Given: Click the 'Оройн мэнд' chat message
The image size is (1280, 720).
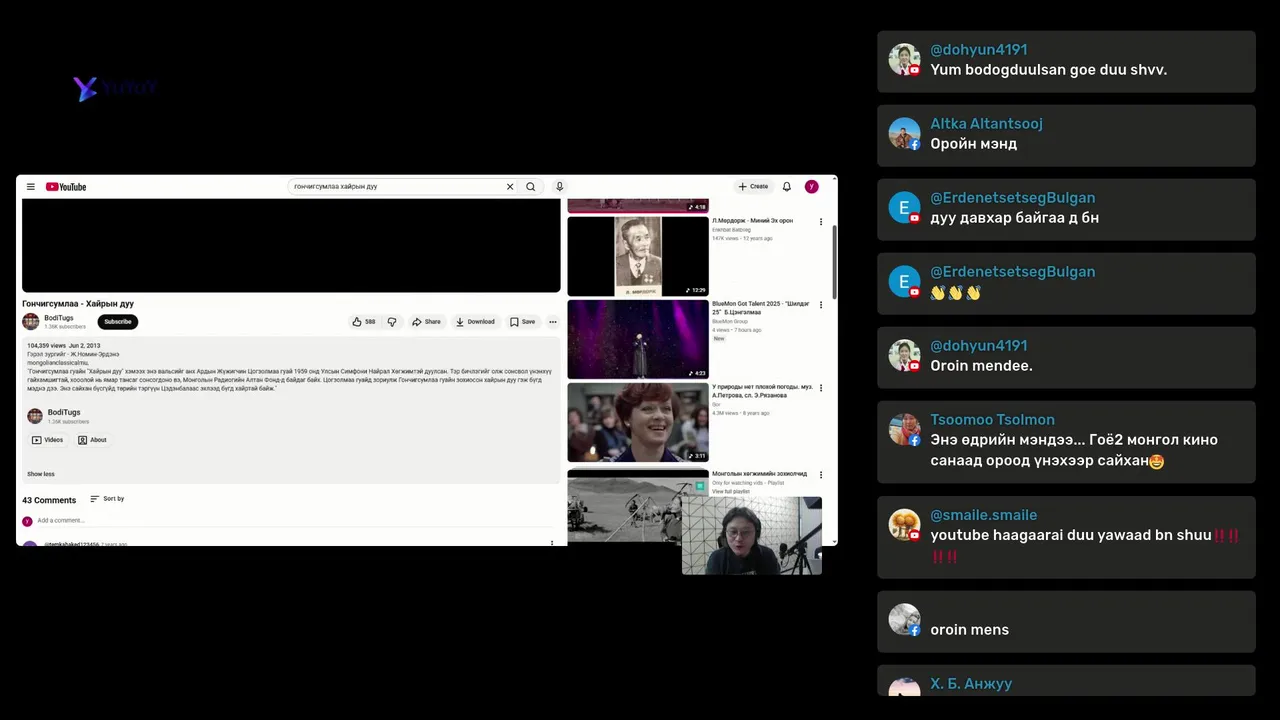Looking at the screenshot, I should pyautogui.click(x=973, y=144).
